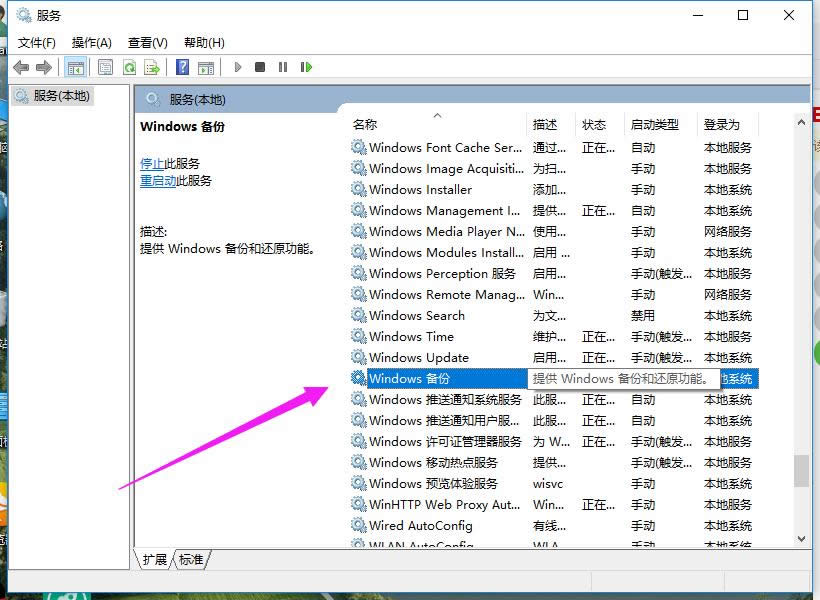Open Properties using the toolbar icon
The width and height of the screenshot is (820, 600).
(x=105, y=66)
